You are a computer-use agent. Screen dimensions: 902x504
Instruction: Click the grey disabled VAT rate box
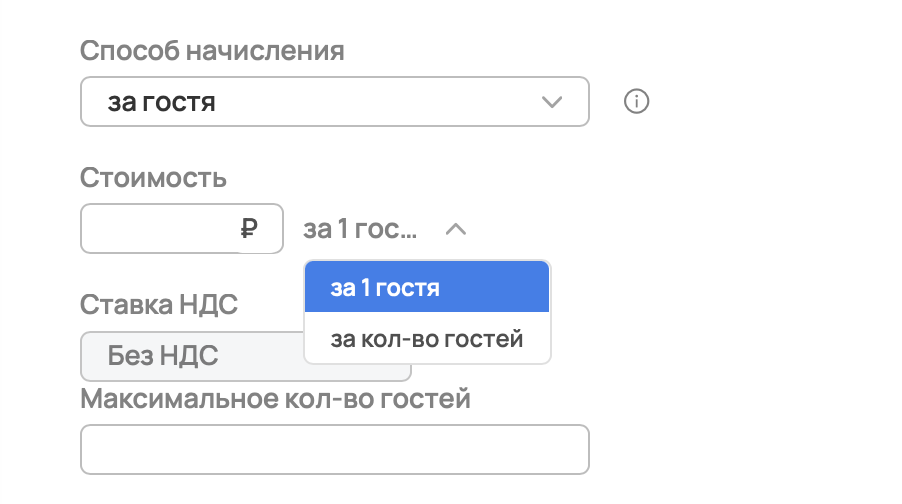[x=190, y=356]
